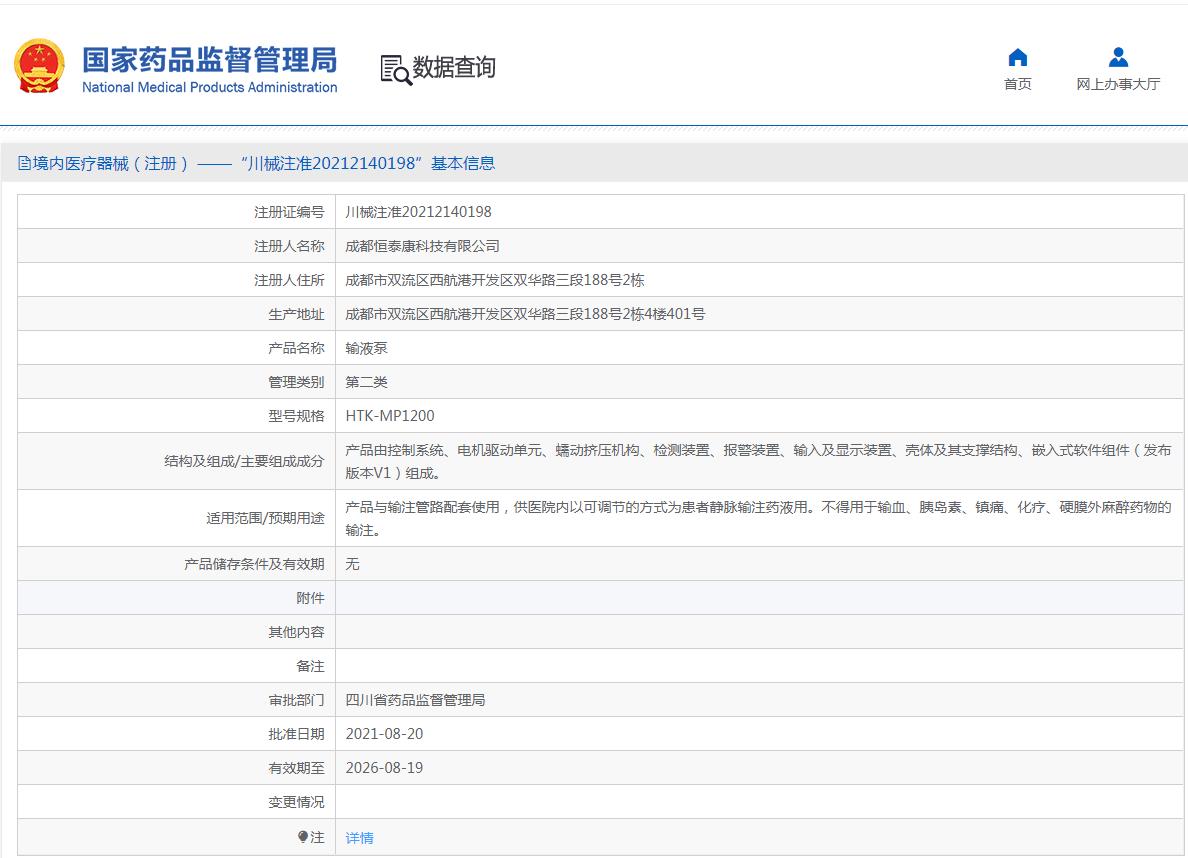Click the 产品储存条件及有效期 label
The height and width of the screenshot is (858, 1188).
coord(254,564)
